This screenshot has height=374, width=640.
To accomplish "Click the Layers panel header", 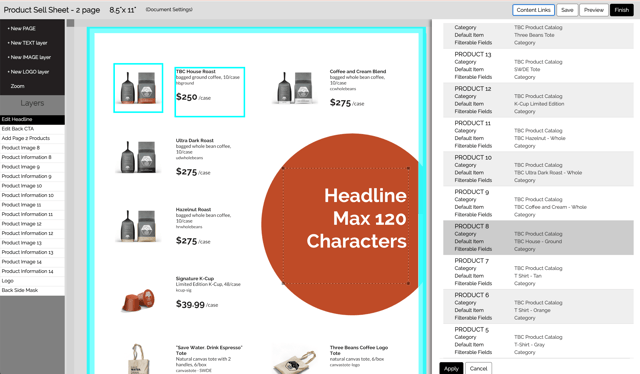I will pyautogui.click(x=32, y=103).
